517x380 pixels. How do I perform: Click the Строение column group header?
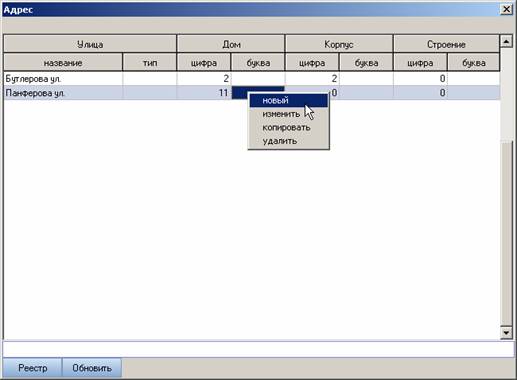click(x=446, y=44)
